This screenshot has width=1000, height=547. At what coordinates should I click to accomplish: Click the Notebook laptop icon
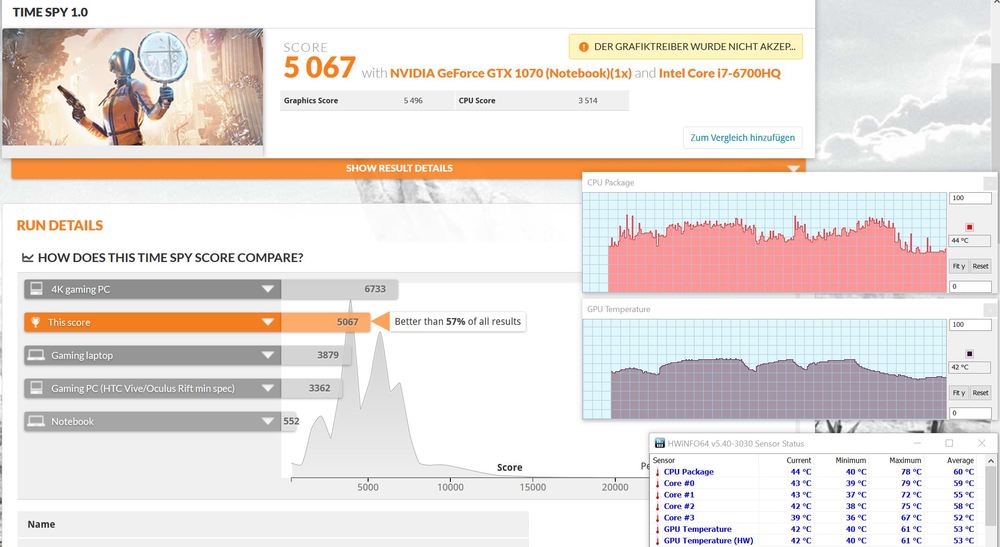click(x=36, y=421)
